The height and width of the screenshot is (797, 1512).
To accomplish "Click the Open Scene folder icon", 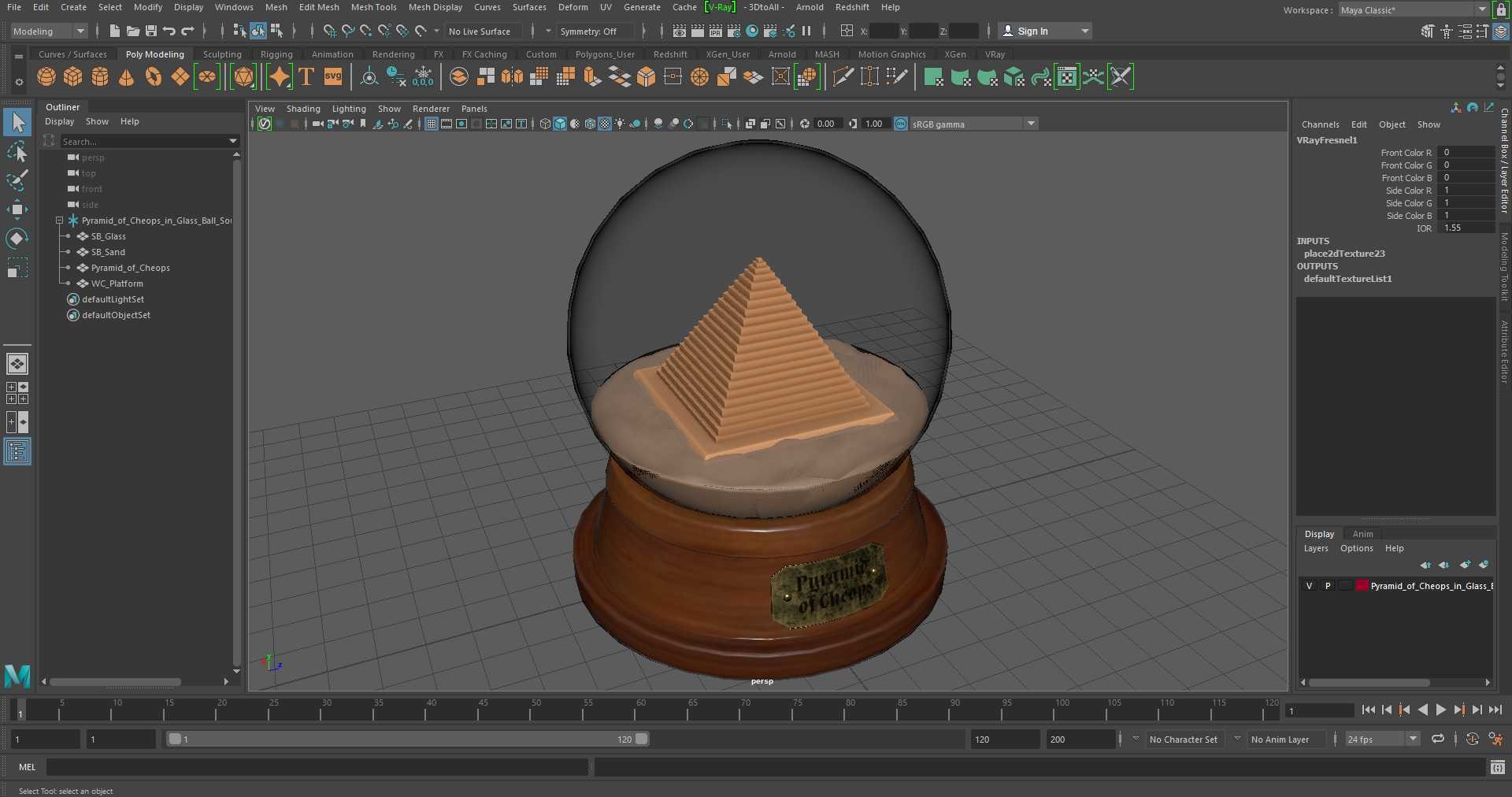I will click(133, 31).
